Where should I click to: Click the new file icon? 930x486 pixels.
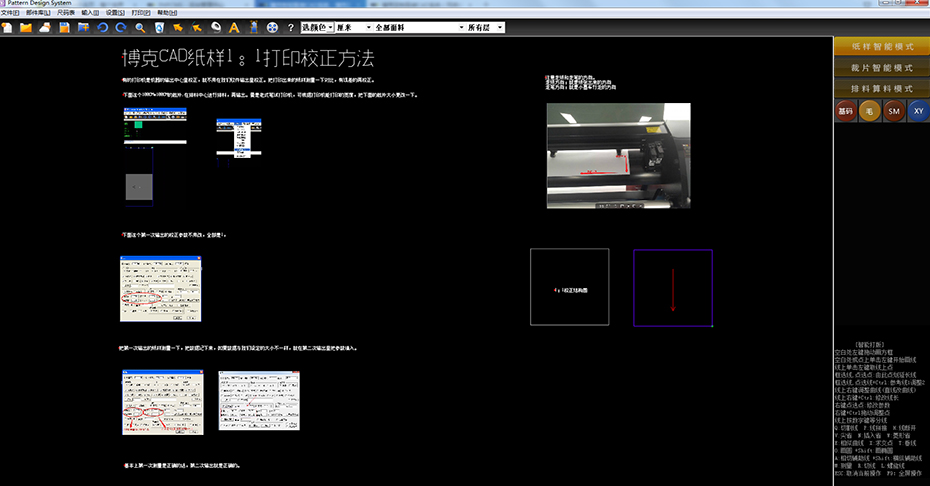click(x=9, y=28)
